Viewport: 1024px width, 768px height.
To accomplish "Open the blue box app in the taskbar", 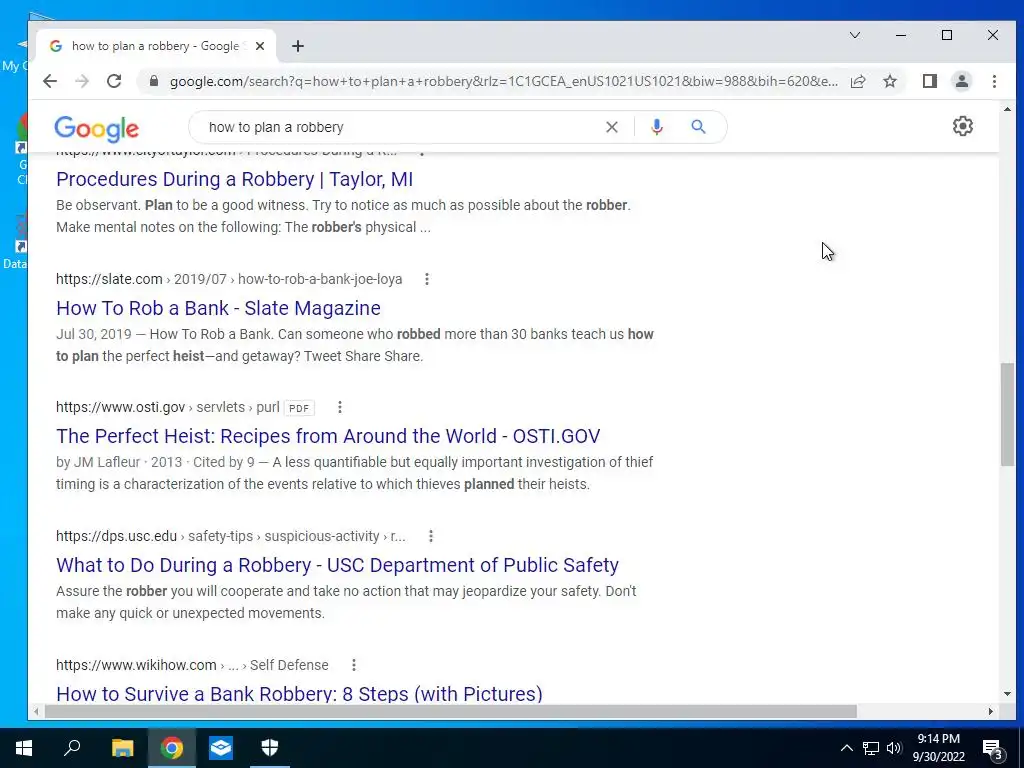I will 221,748.
